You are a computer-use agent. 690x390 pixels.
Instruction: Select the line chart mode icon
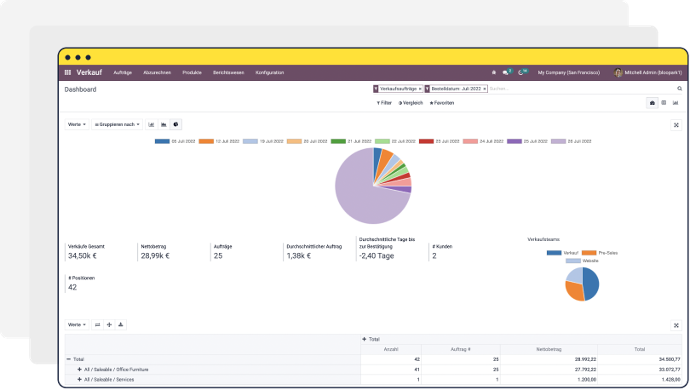(x=164, y=125)
